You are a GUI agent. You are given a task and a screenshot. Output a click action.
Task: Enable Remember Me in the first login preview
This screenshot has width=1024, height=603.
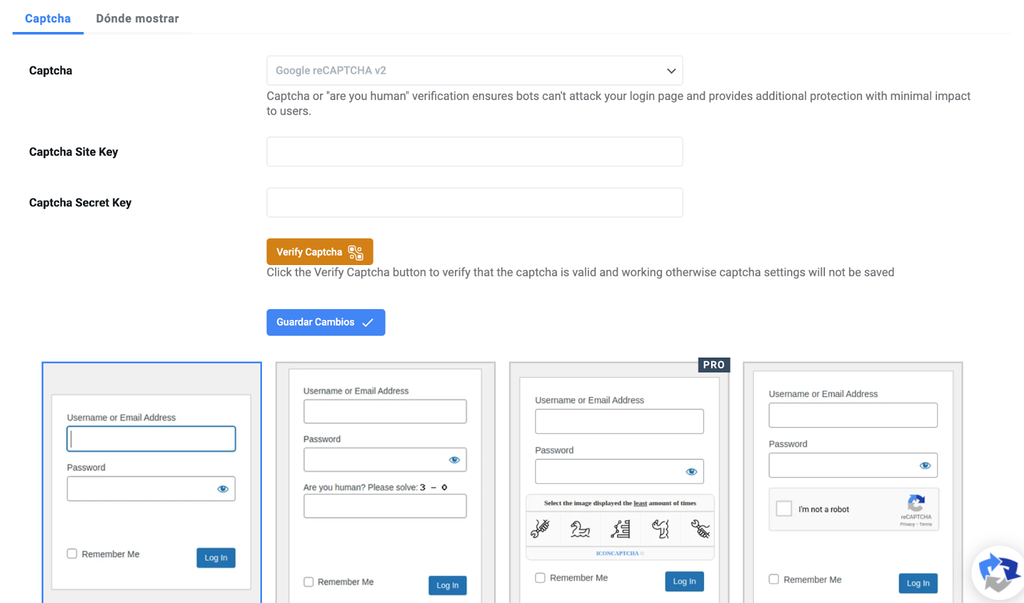[71, 553]
